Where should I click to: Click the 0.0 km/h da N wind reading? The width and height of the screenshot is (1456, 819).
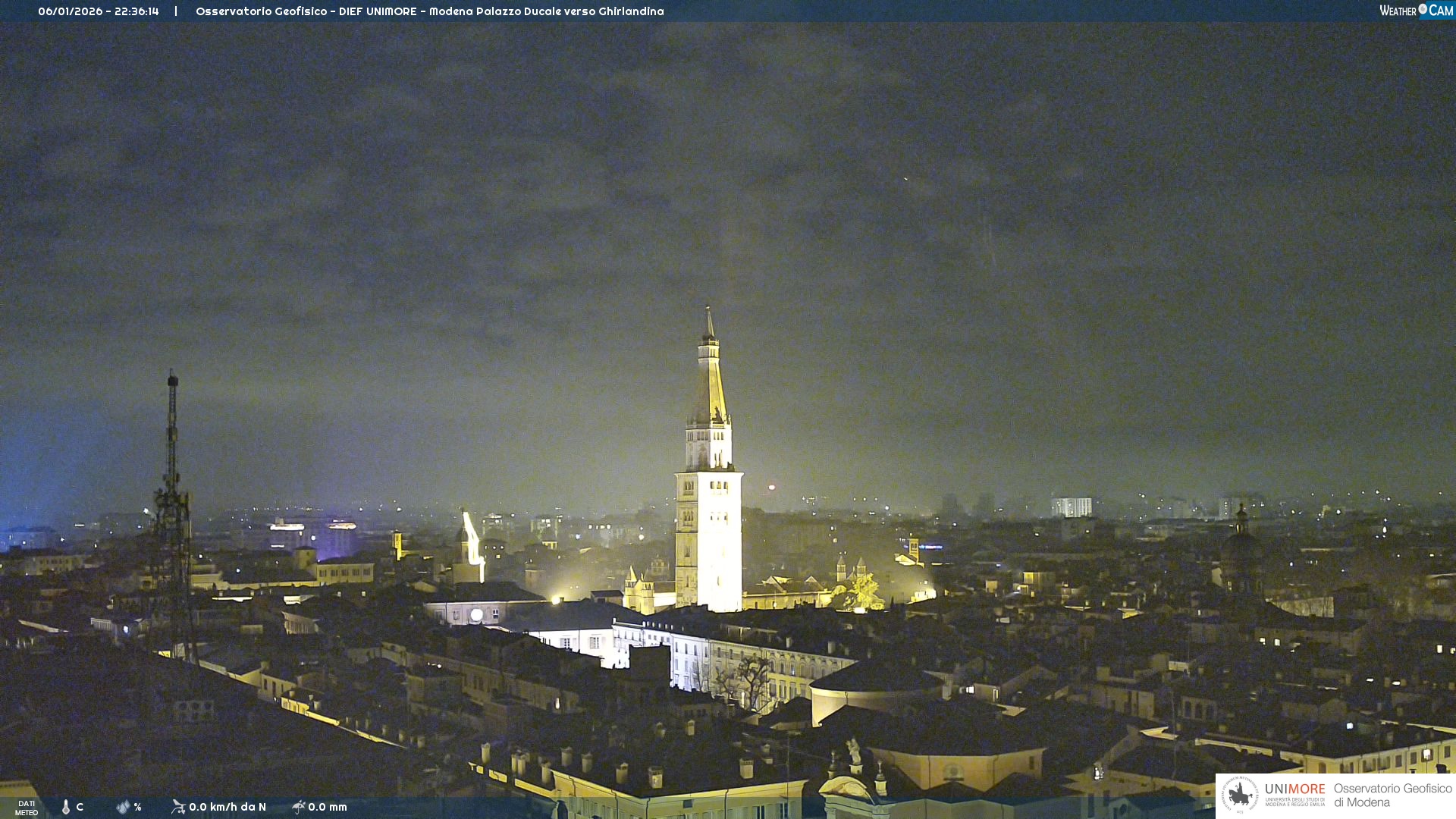(x=227, y=807)
